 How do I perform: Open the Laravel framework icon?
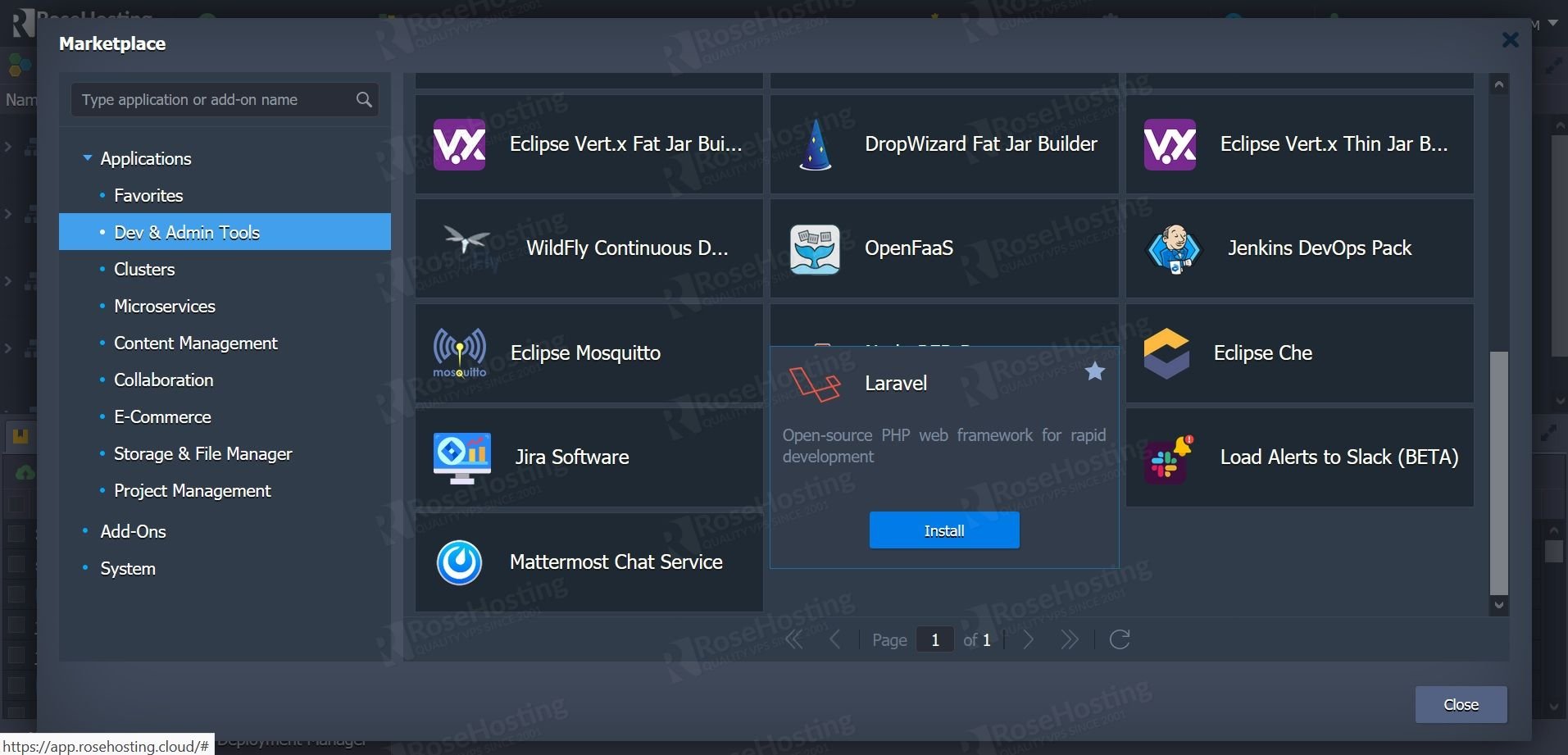pyautogui.click(x=816, y=382)
